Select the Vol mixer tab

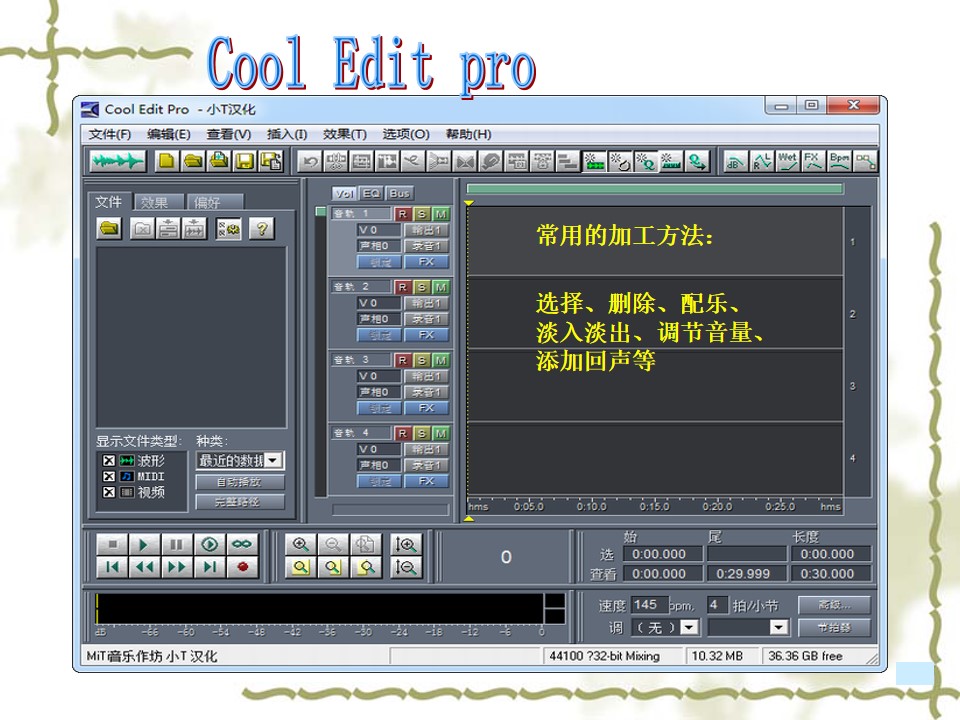click(x=344, y=193)
